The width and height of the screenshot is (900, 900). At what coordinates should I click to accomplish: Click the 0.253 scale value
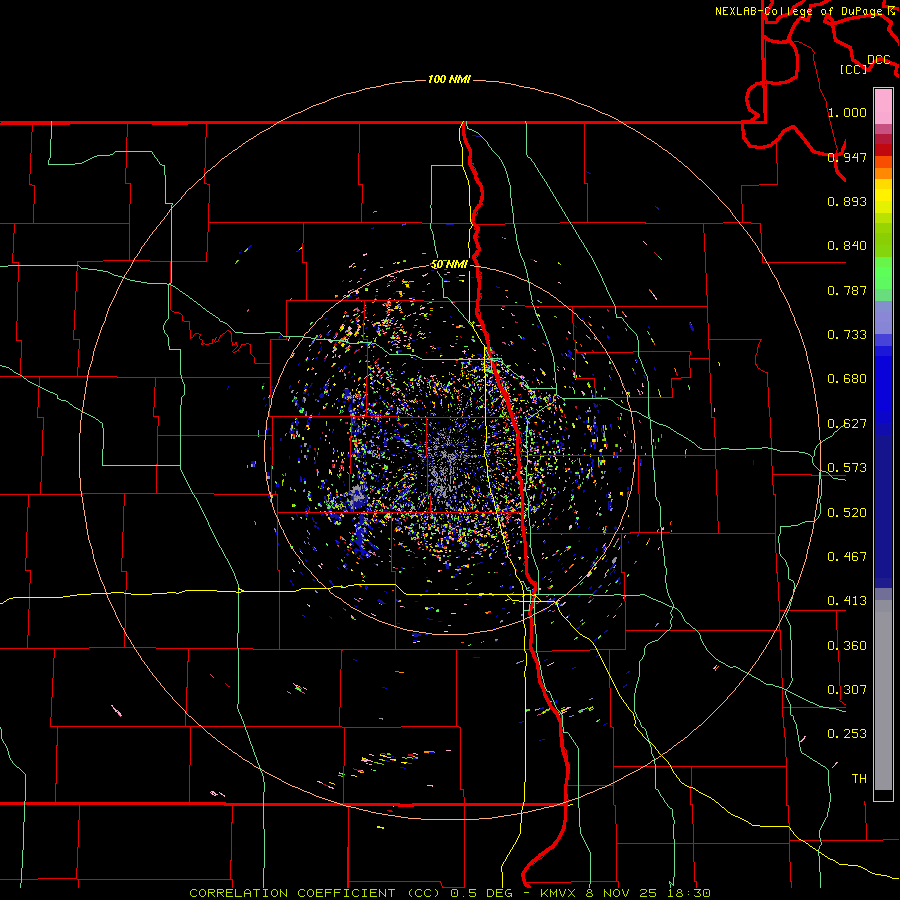[x=847, y=734]
